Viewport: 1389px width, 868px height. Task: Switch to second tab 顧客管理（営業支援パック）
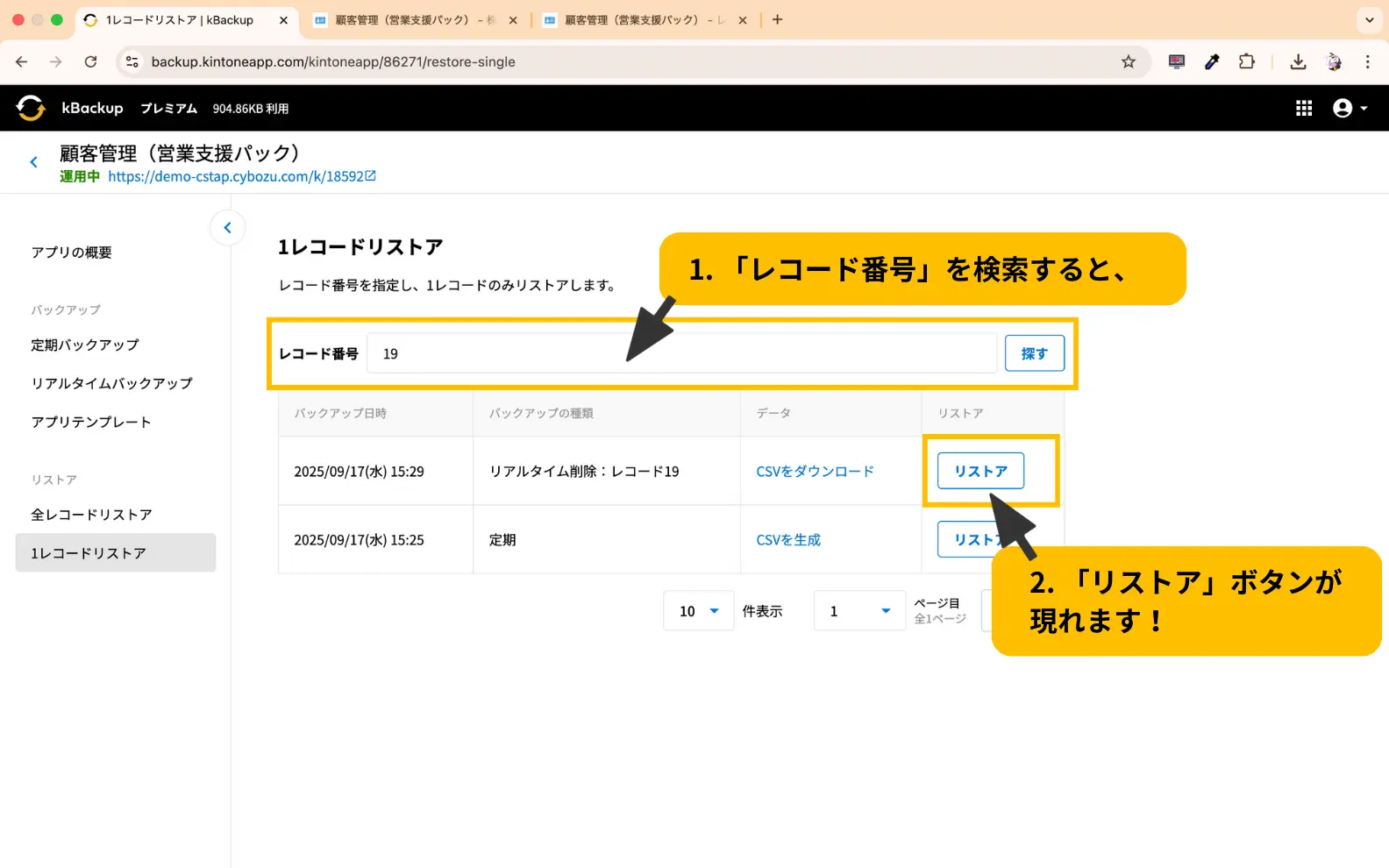(416, 20)
